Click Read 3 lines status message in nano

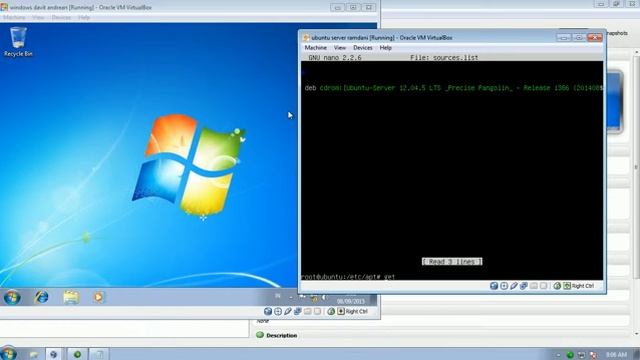pos(452,261)
